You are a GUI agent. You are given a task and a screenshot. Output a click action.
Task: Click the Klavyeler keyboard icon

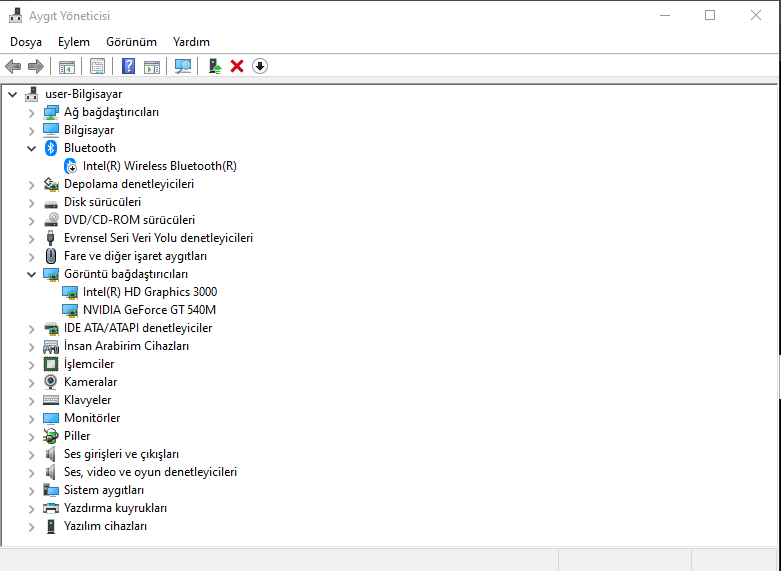tap(51, 400)
